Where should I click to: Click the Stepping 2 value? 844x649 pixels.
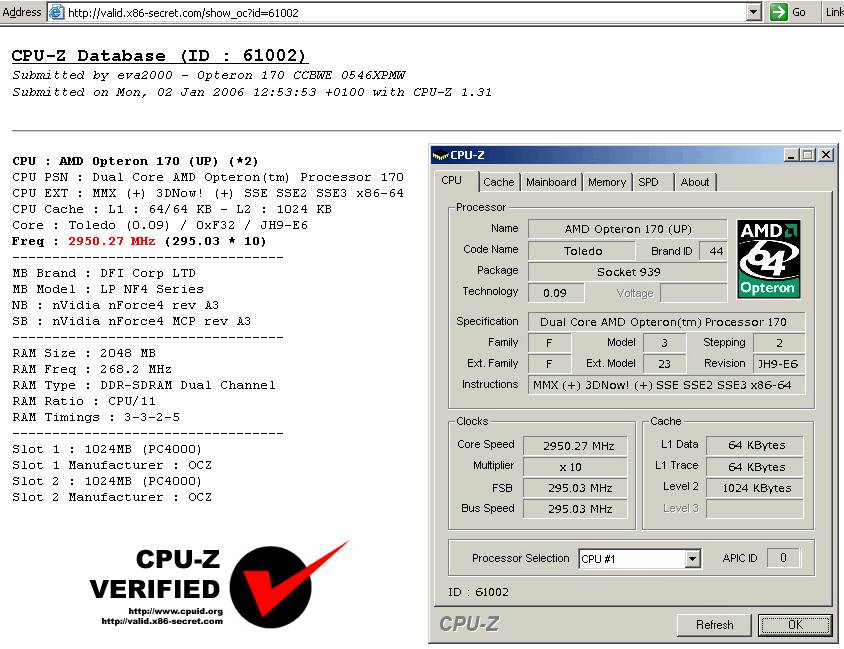click(779, 343)
